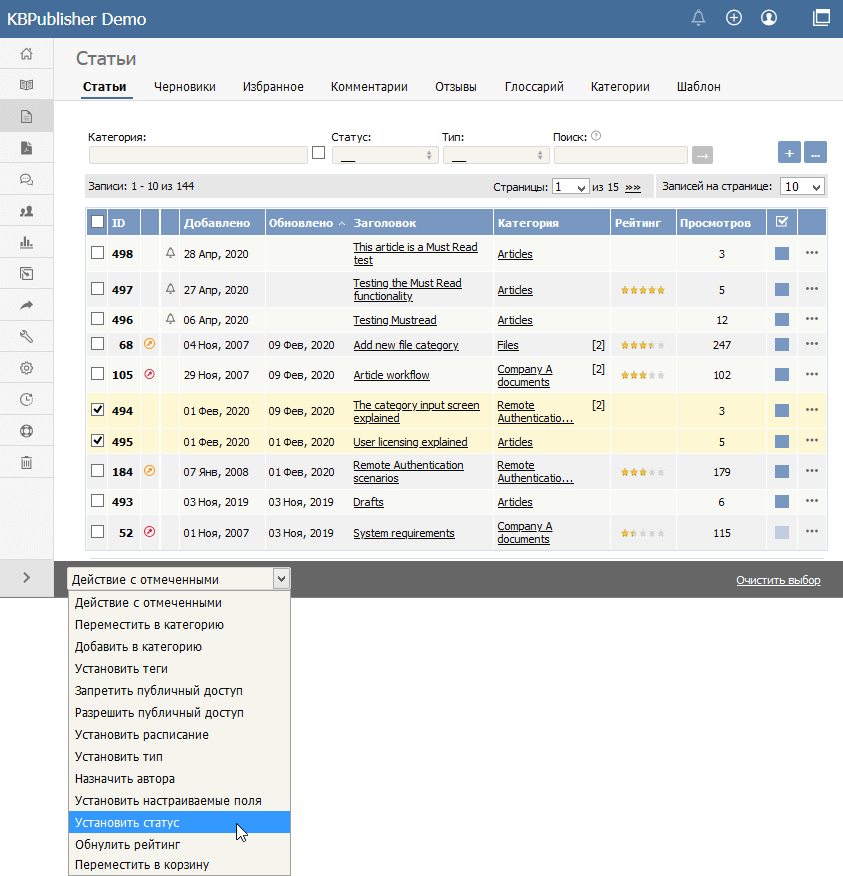Click the trash bin icon in the sidebar
The width and height of the screenshot is (843, 876).
pos(27,462)
